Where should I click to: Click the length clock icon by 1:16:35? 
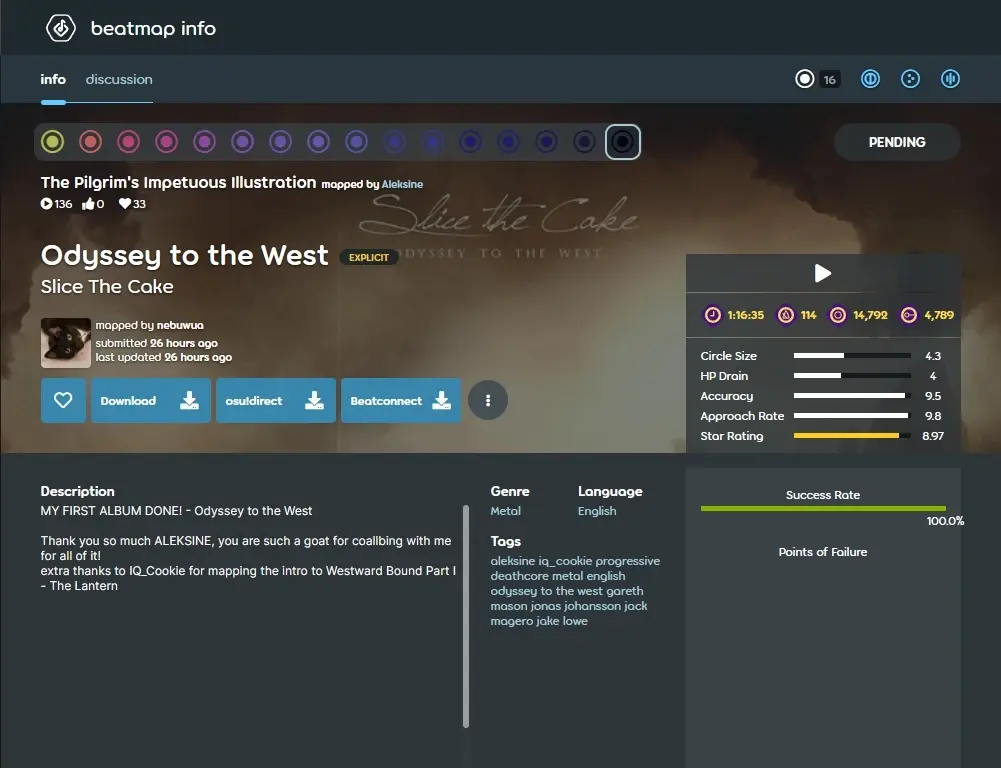[x=712, y=315]
